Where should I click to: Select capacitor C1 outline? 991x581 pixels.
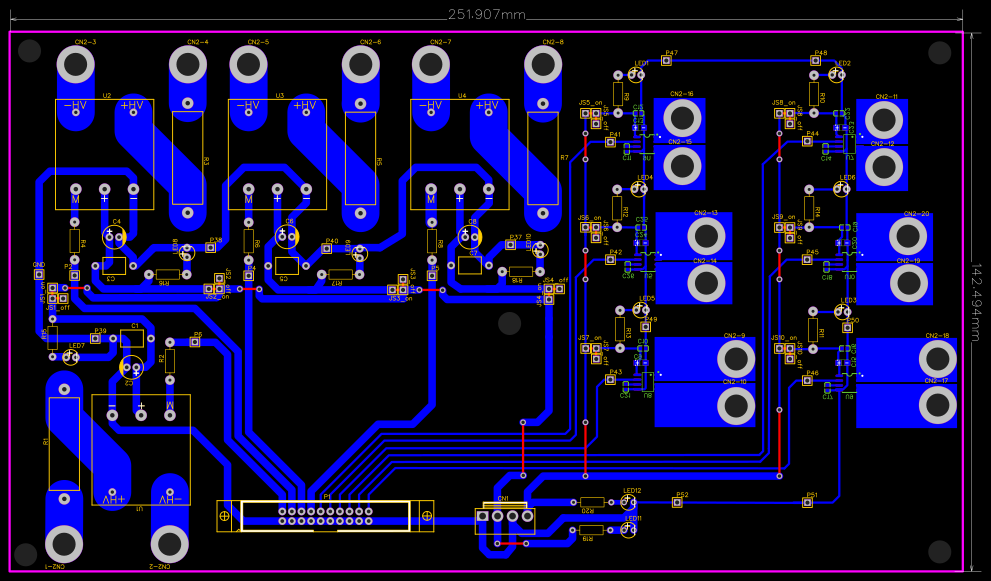[x=132, y=336]
